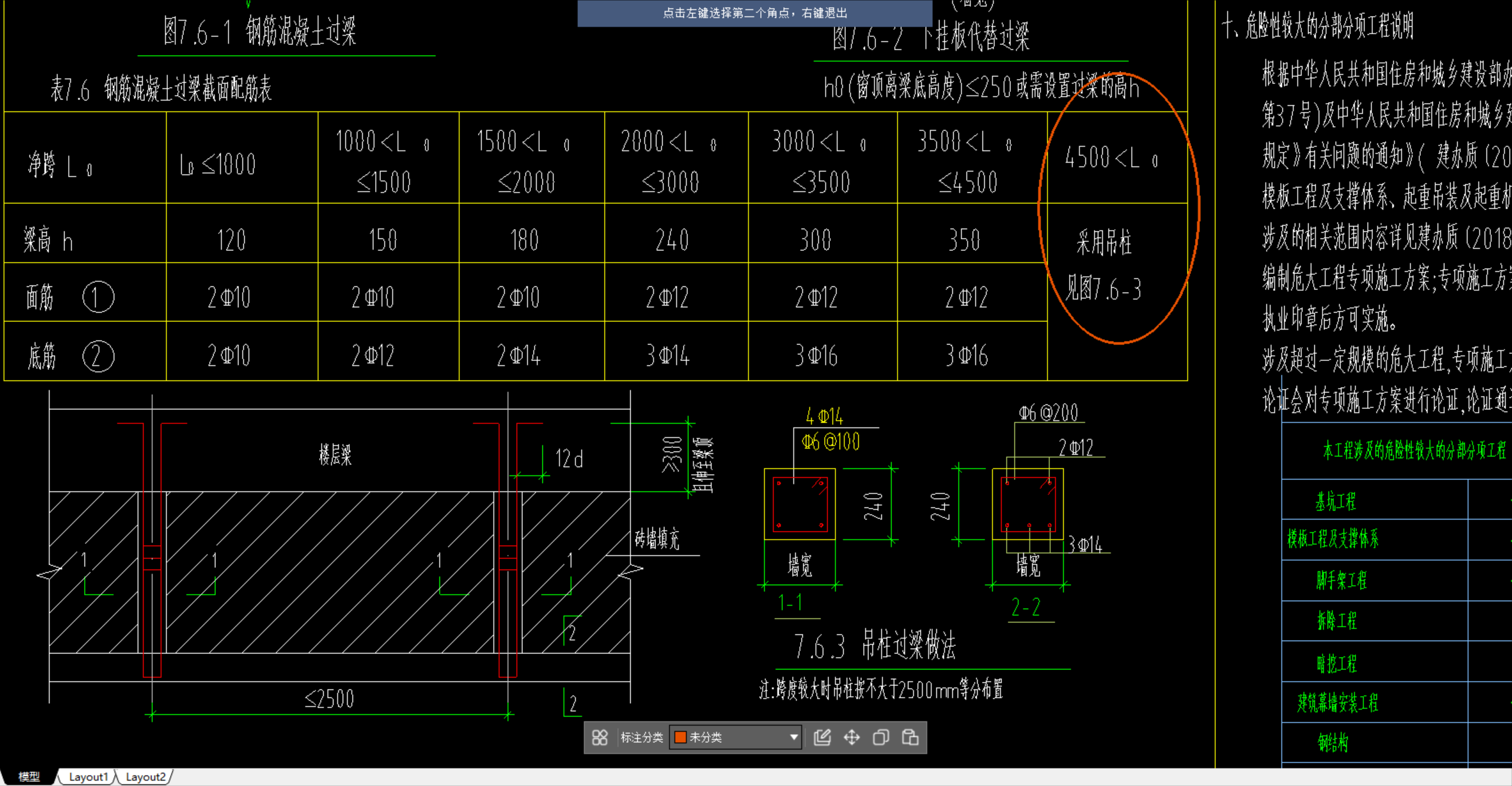Screen dimensions: 1512x786
Task: Switch to the Layout2 tab
Action: [145, 777]
